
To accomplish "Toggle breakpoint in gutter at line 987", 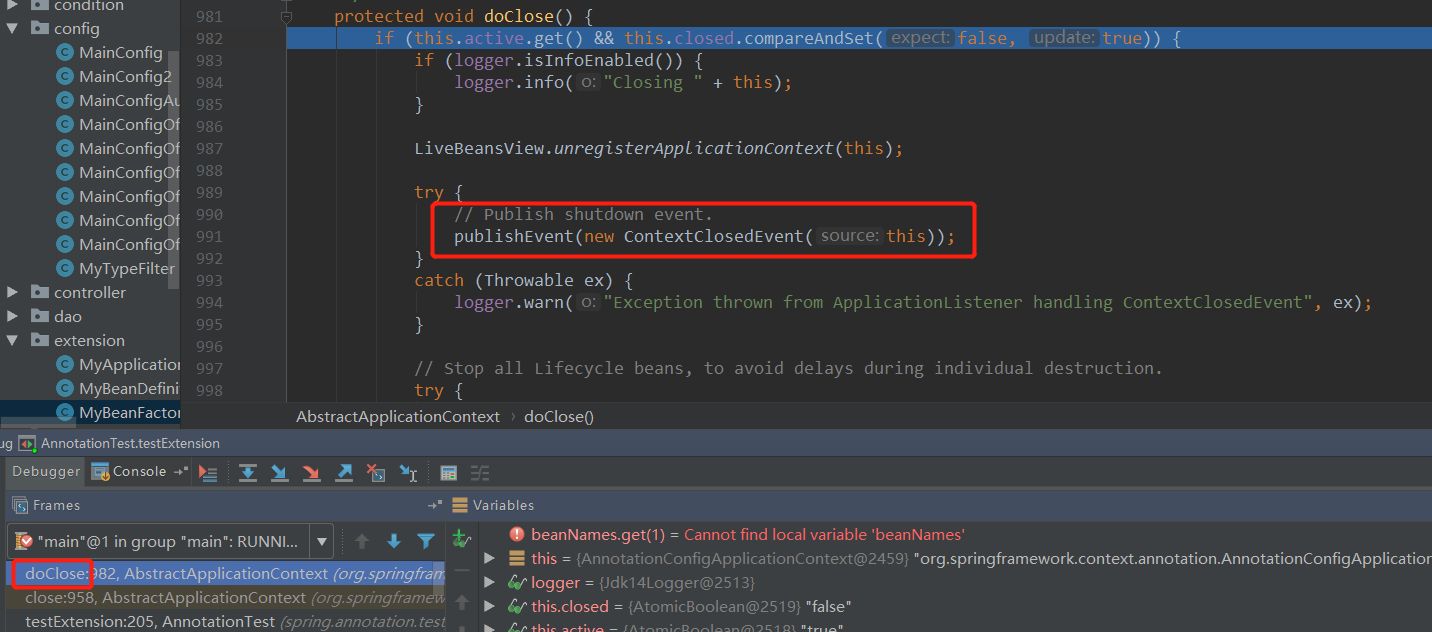I will (260, 148).
